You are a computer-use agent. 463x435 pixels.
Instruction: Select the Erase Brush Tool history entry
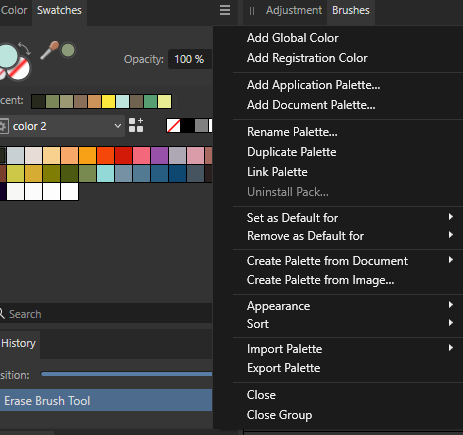point(106,400)
